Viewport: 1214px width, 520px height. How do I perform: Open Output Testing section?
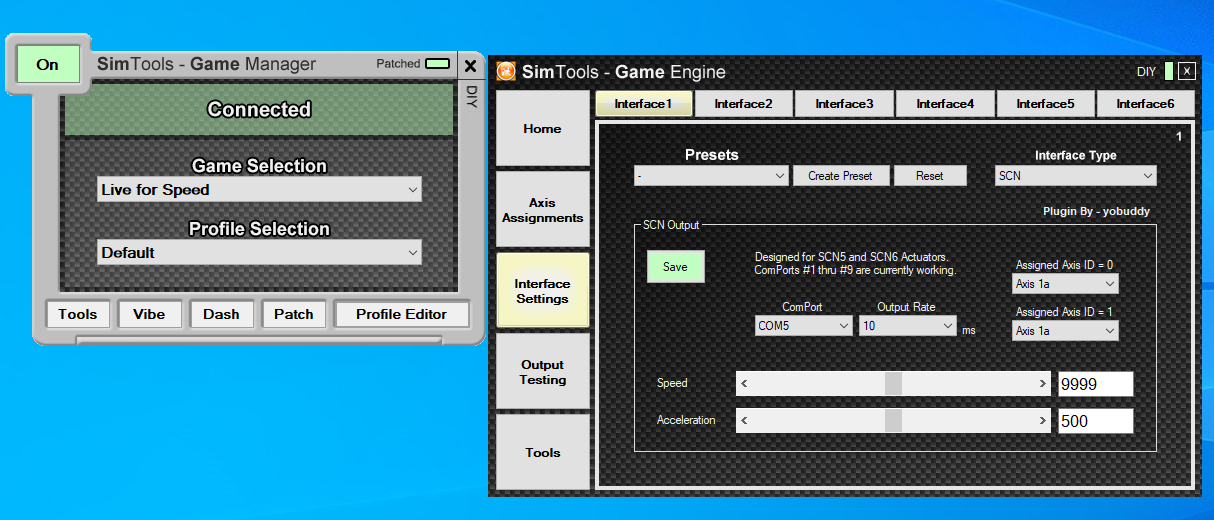coord(543,372)
